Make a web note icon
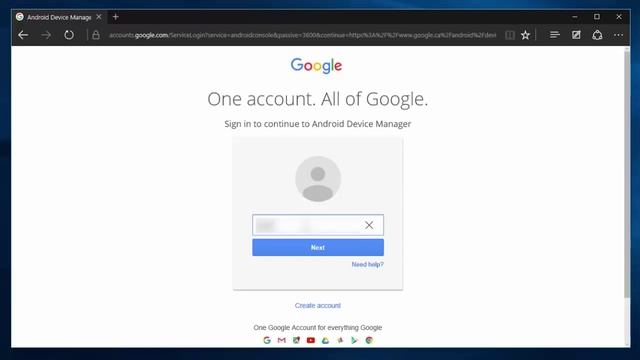This screenshot has height=360, width=640. tap(576, 35)
